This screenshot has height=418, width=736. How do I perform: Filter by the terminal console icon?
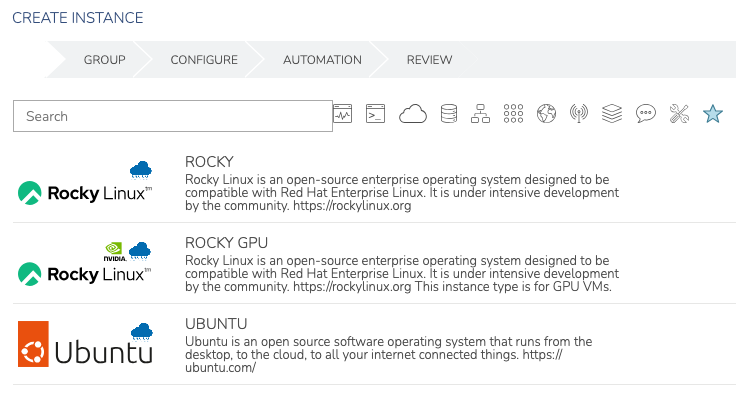click(376, 114)
